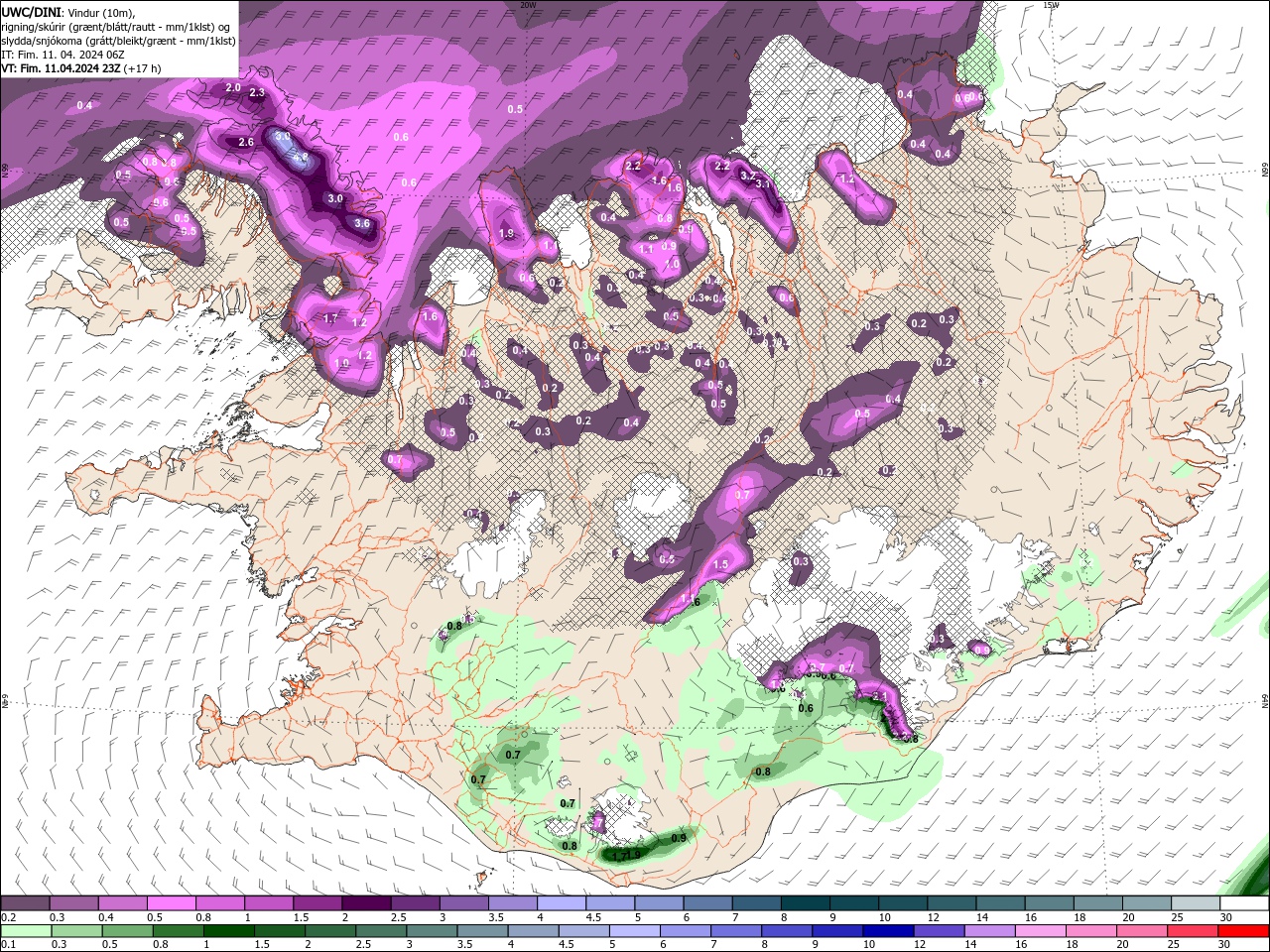Screen dimensions: 1270x952
Task: Click the 'IT: Fim. 11. 04. 2024 06Z' line
Action: tap(63, 55)
